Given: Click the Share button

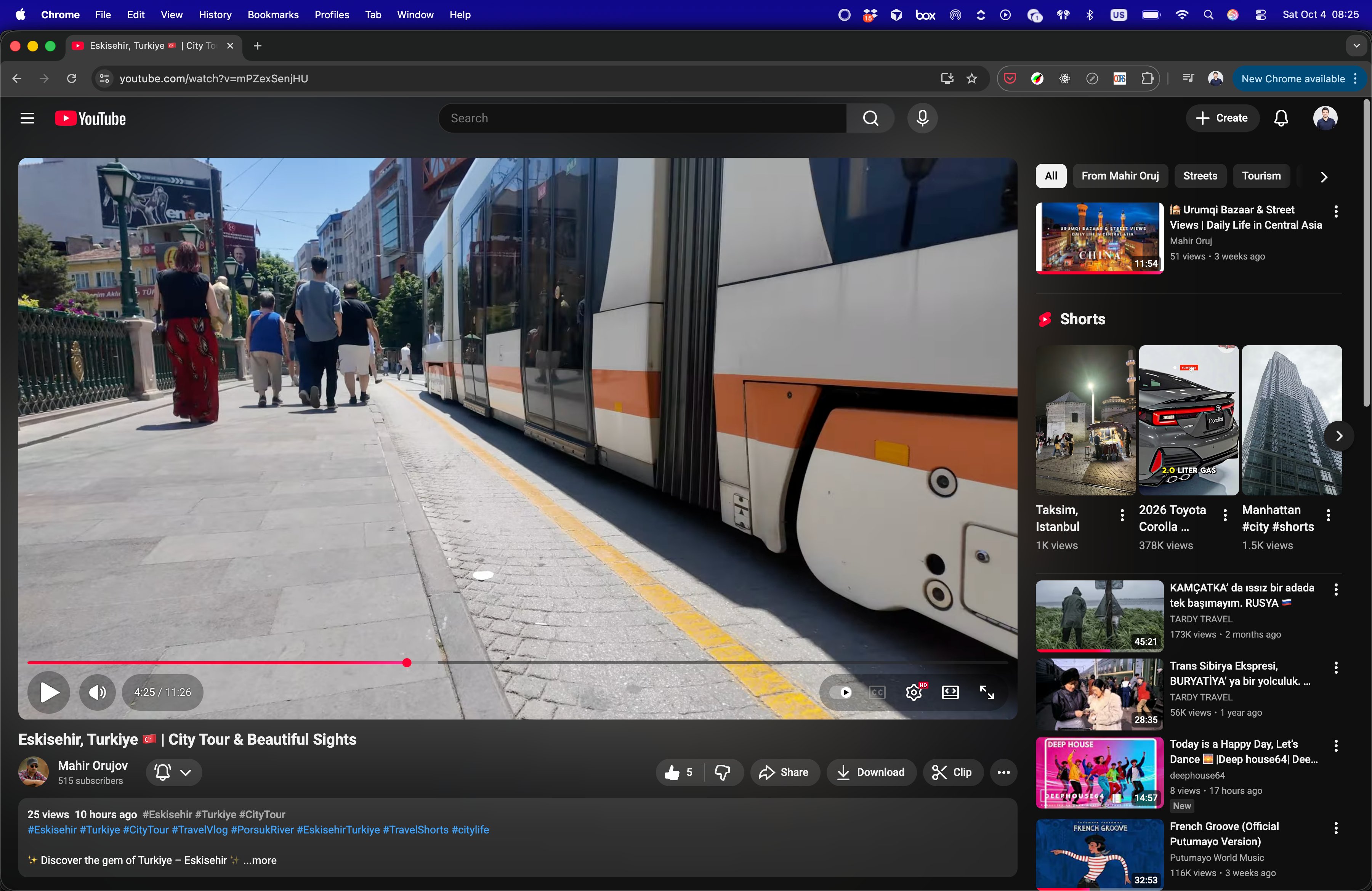Looking at the screenshot, I should pos(785,772).
